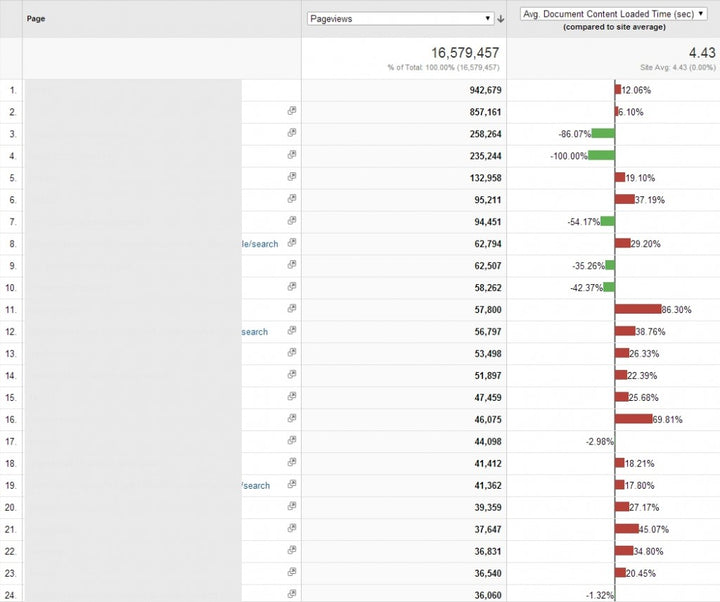The height and width of the screenshot is (602, 720).
Task: Click the 942,679 pageviews value in row 1
Action: [x=476, y=90]
